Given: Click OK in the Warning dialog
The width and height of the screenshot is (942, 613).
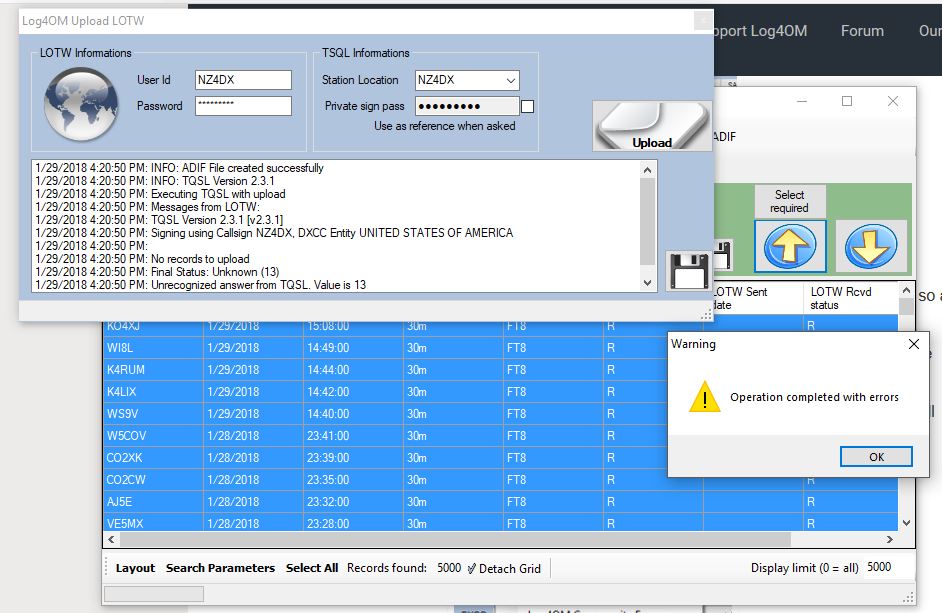Looking at the screenshot, I should point(876,457).
